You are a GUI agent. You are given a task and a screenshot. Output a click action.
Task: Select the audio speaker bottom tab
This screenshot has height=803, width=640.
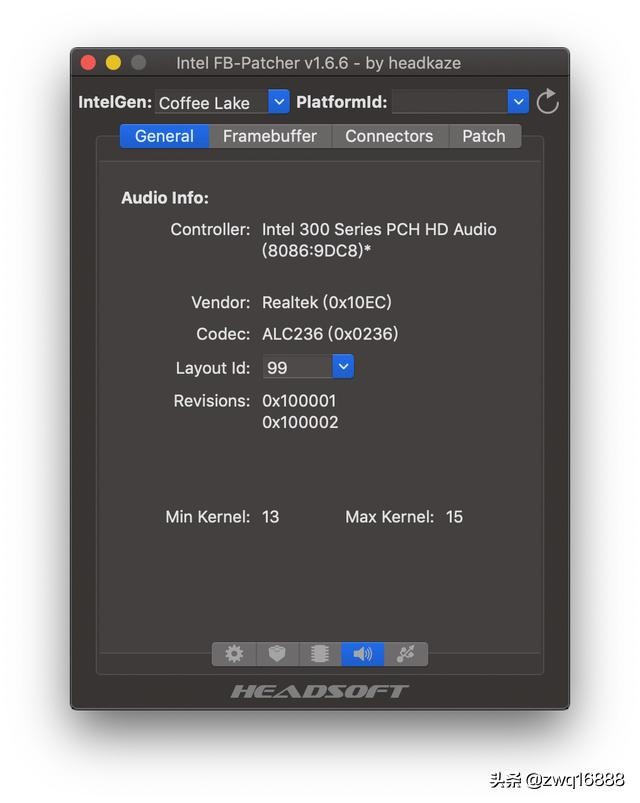click(x=362, y=654)
